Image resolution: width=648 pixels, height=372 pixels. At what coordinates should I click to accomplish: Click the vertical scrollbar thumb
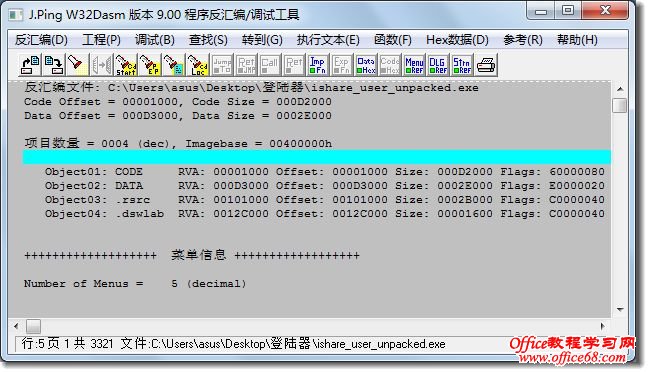(x=619, y=105)
